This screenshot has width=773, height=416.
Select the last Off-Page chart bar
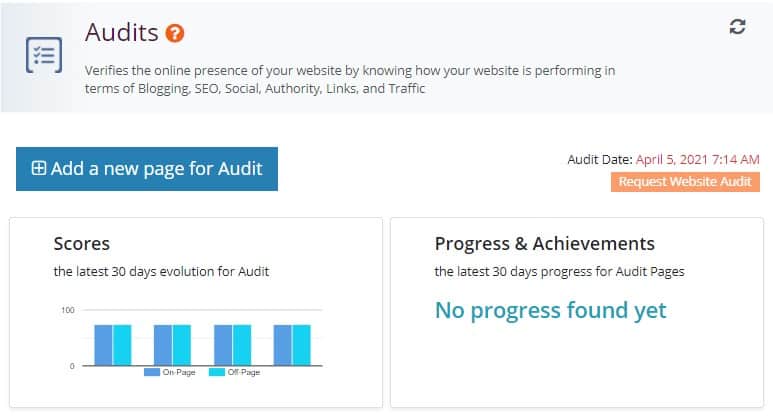coord(302,345)
